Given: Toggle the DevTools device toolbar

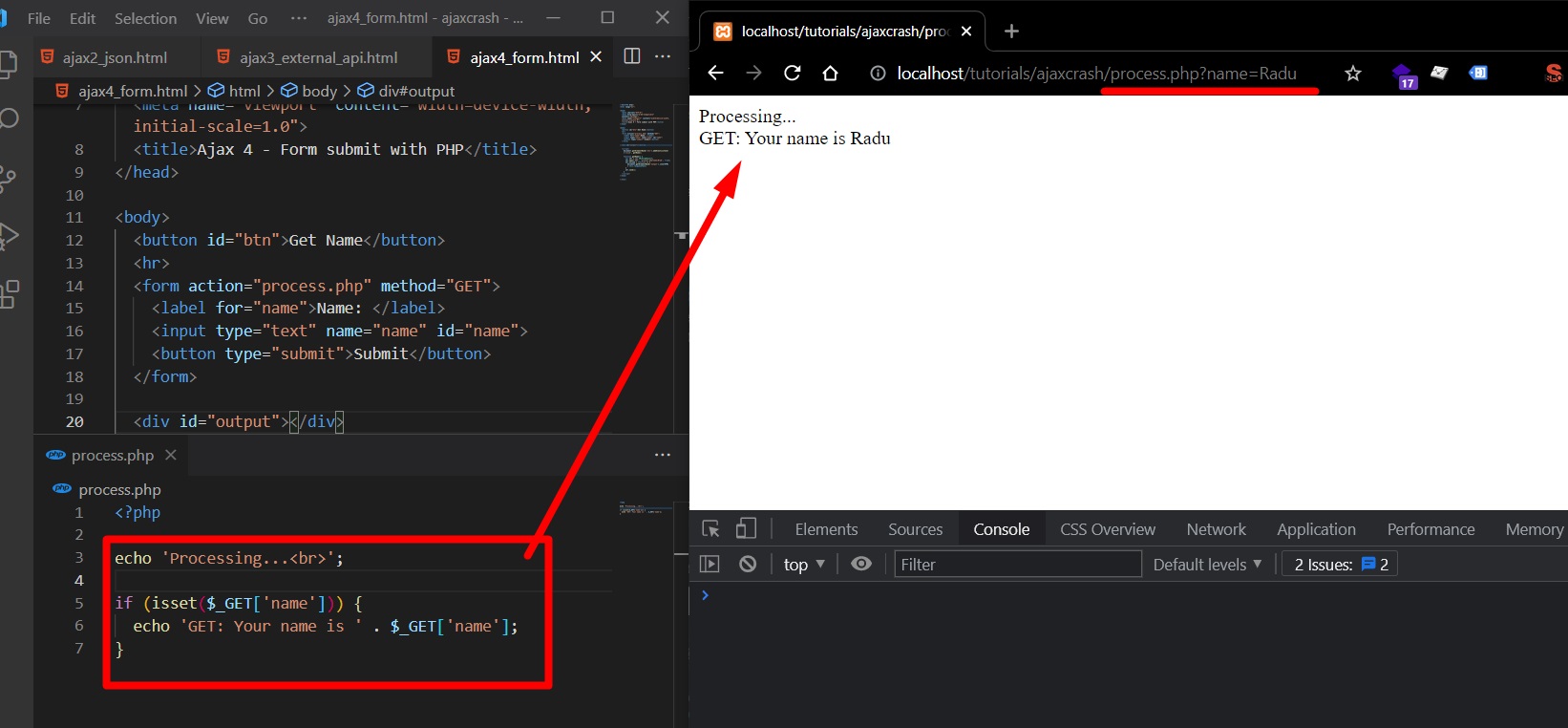Looking at the screenshot, I should (746, 528).
